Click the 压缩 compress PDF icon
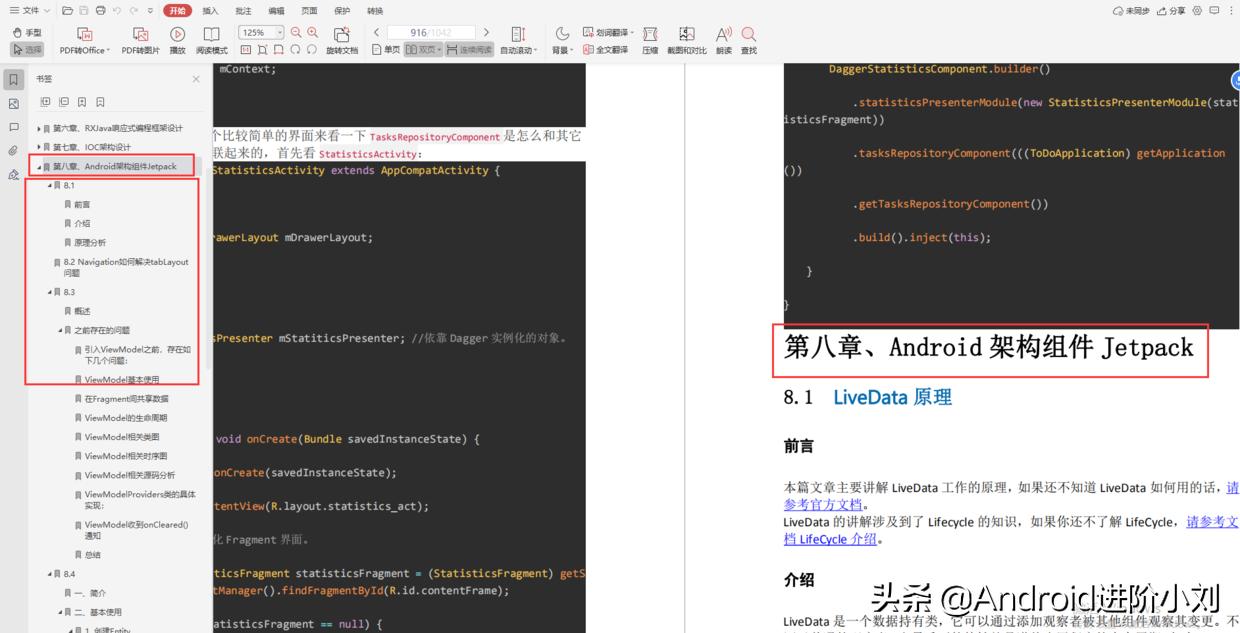1240x633 pixels. (650, 38)
